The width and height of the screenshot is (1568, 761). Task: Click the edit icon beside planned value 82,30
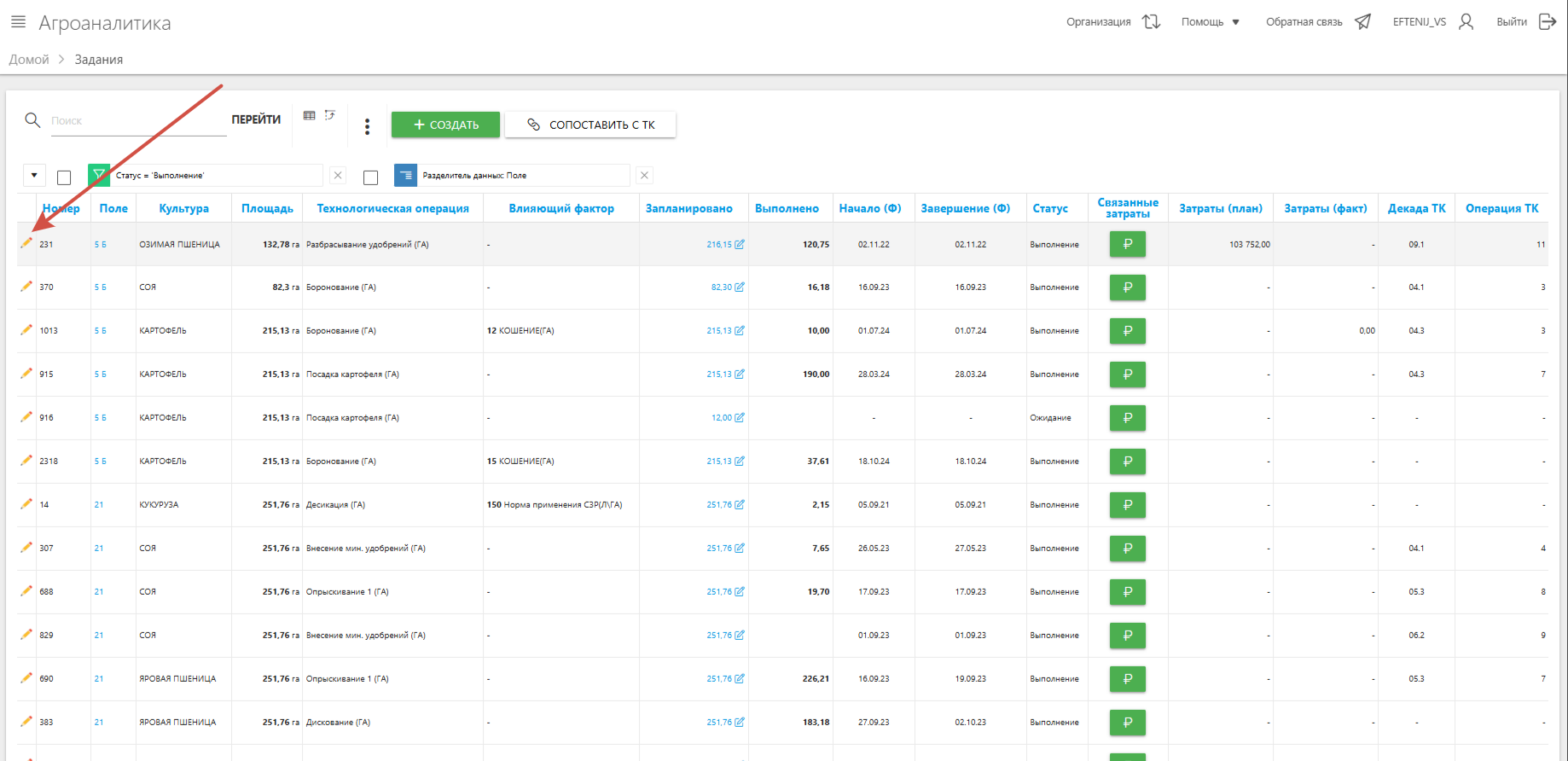click(740, 288)
